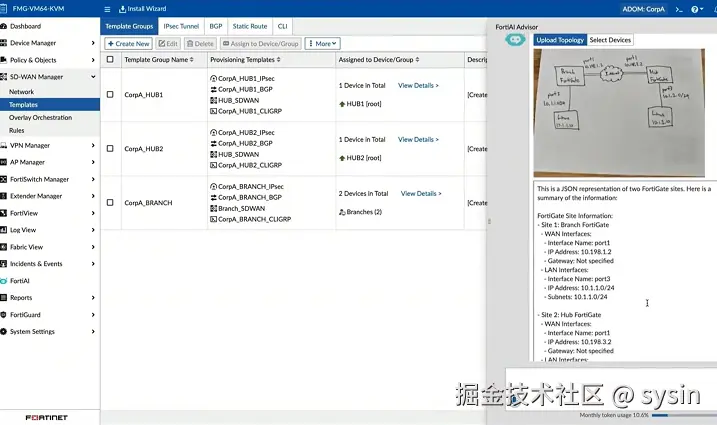Expand the Device Manager chevron
The image size is (717, 425).
[93, 43]
